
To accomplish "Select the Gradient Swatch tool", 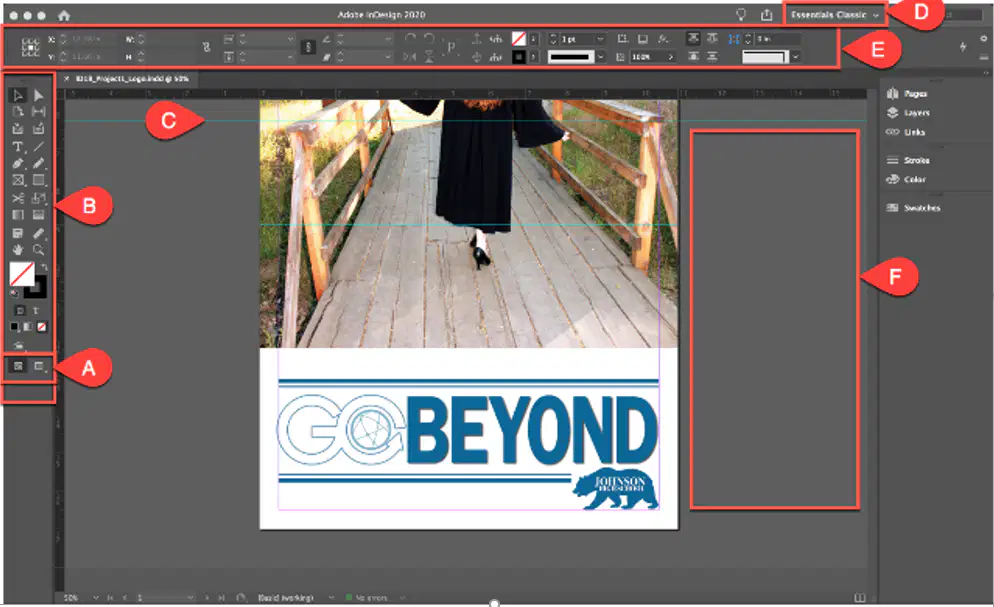I will click(18, 215).
